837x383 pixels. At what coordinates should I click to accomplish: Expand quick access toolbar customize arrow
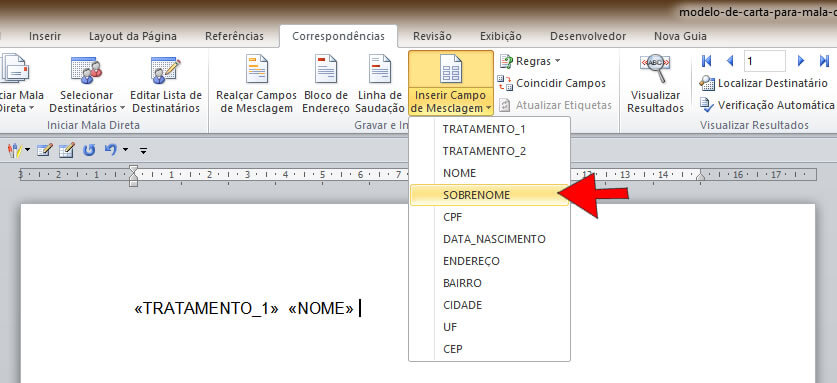[143, 151]
